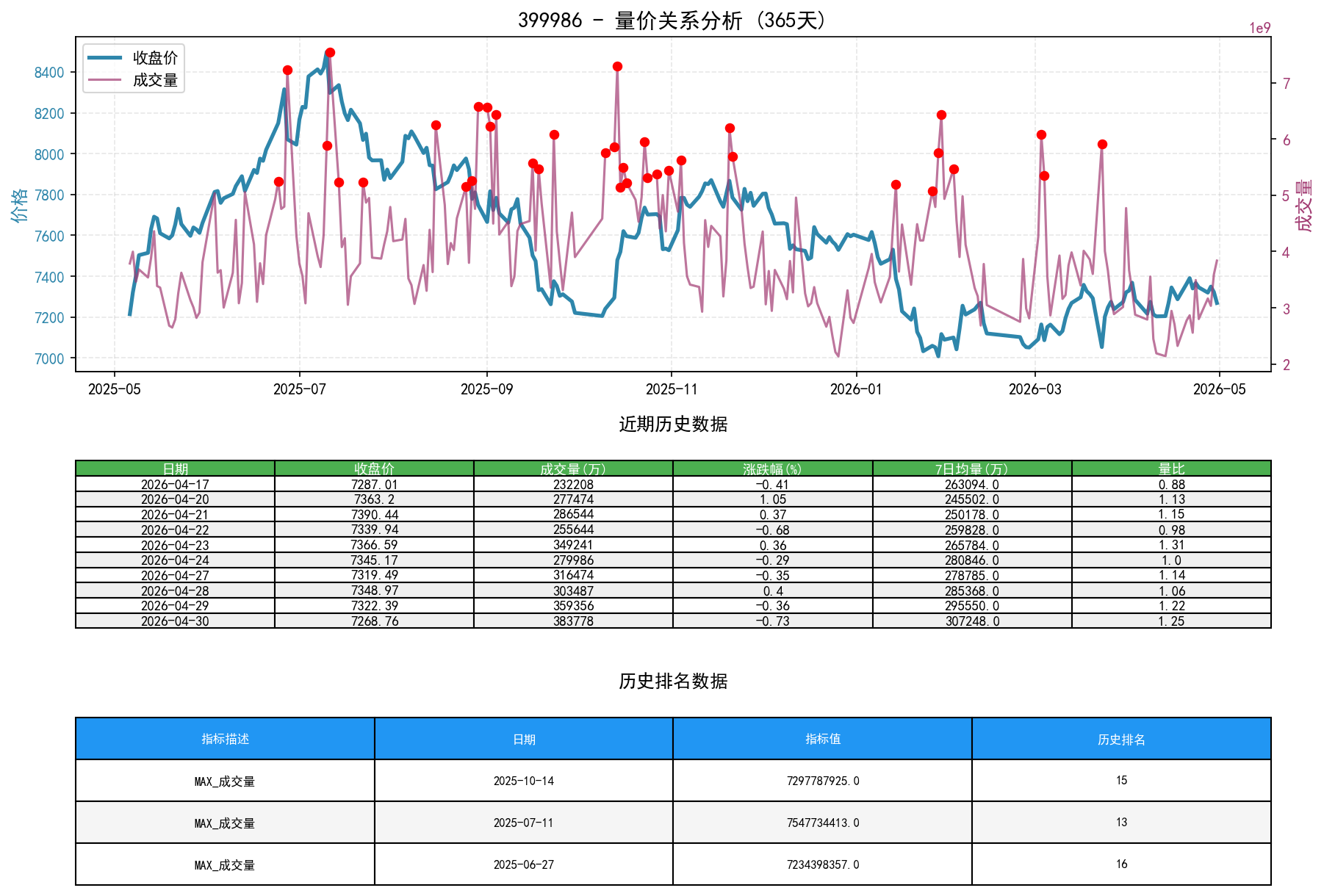Click the 价格 left axis label
The image size is (1324, 896).
[19, 205]
